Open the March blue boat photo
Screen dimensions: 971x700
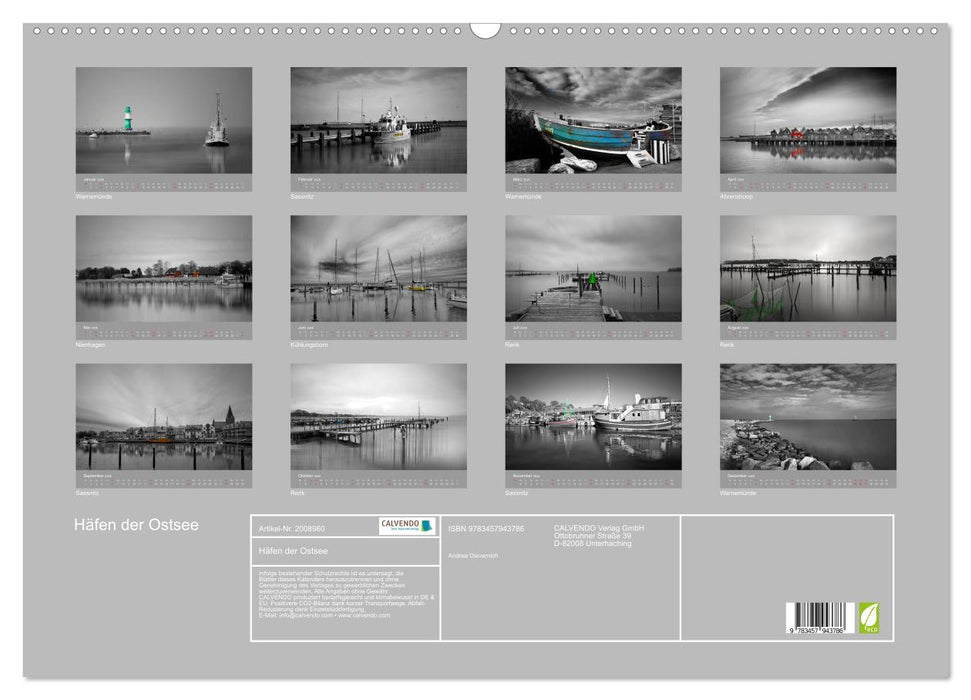pyautogui.click(x=593, y=121)
